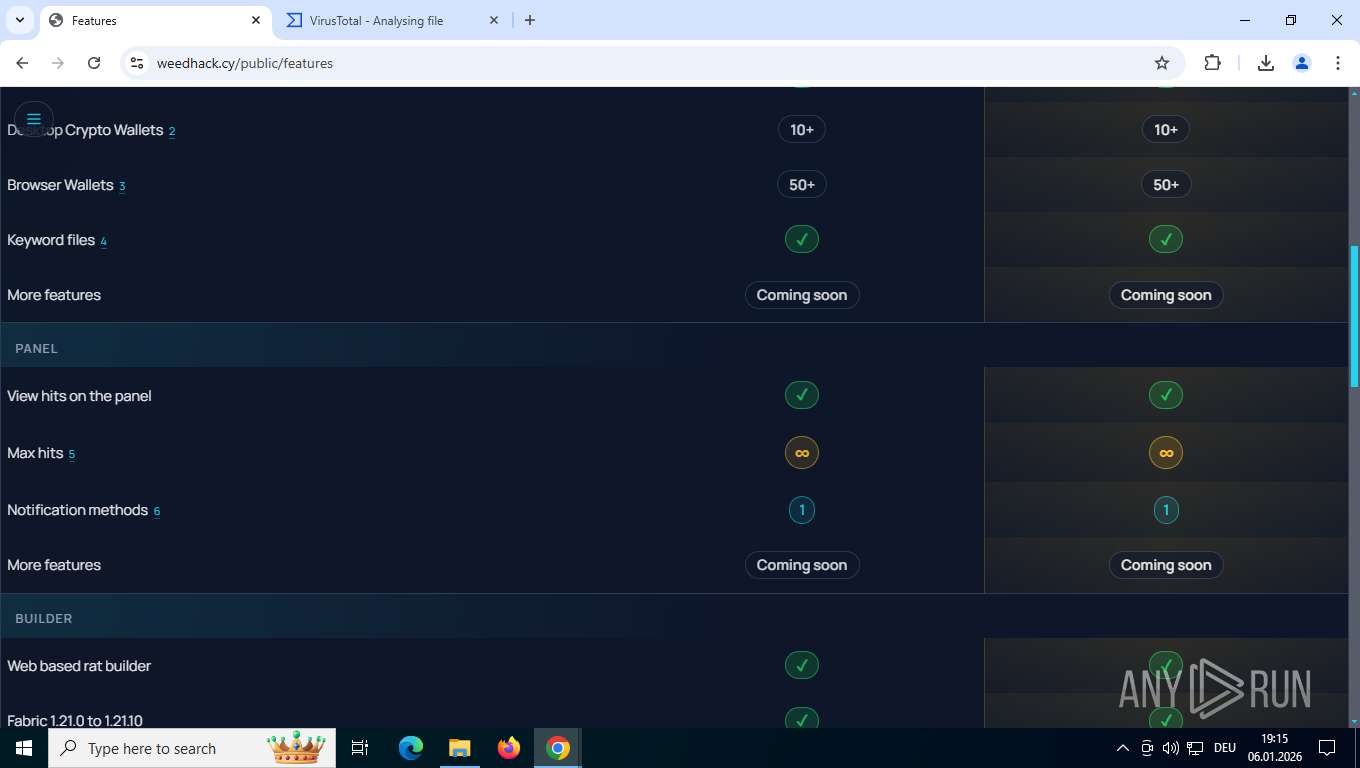Click the first checkmark for Keyword files

pyautogui.click(x=802, y=239)
